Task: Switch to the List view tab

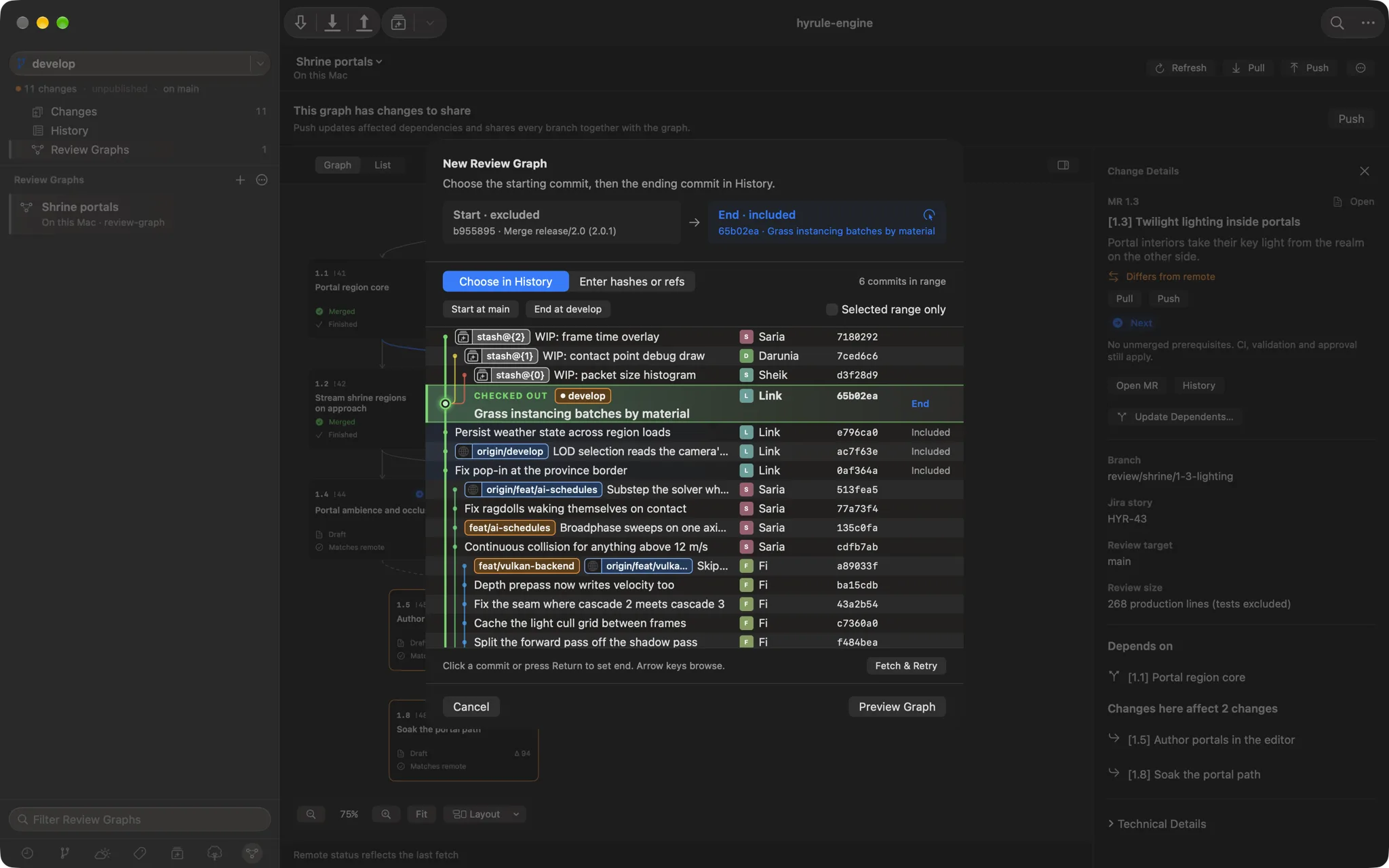Action: [x=383, y=165]
